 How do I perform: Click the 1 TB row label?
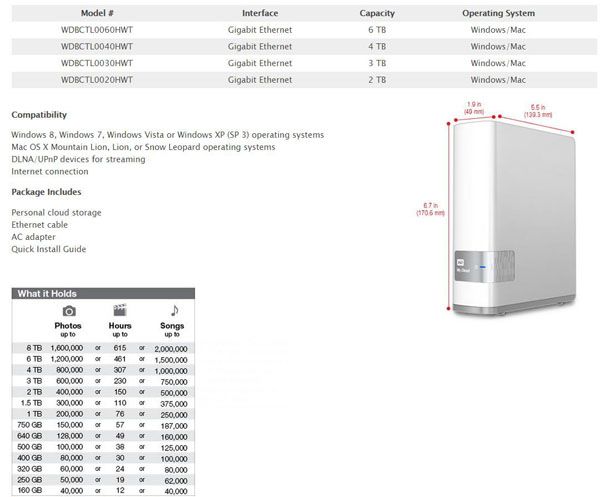click(x=34, y=414)
